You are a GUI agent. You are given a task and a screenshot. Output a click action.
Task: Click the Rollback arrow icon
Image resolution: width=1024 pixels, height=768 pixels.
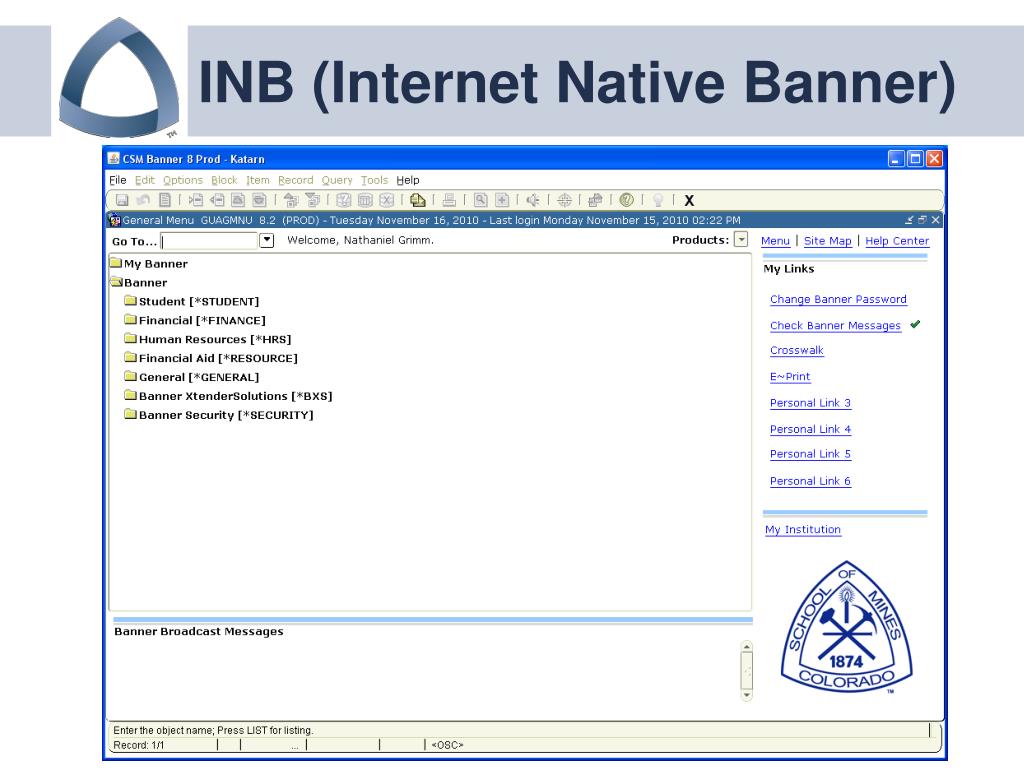pyautogui.click(x=143, y=200)
